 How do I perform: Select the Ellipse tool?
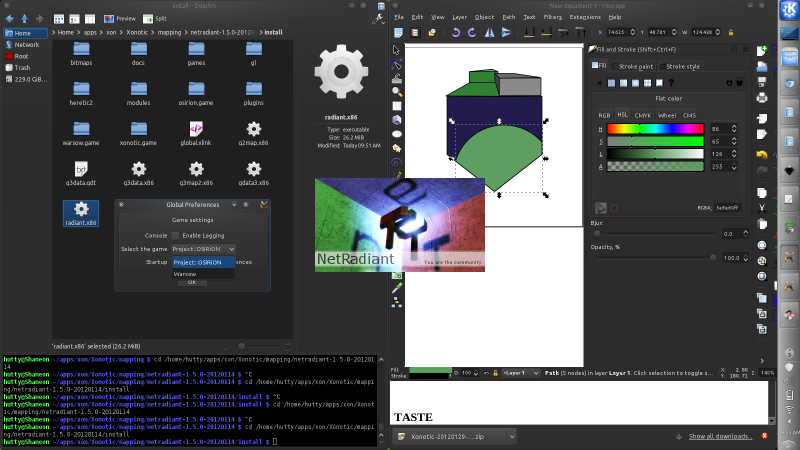point(396,134)
